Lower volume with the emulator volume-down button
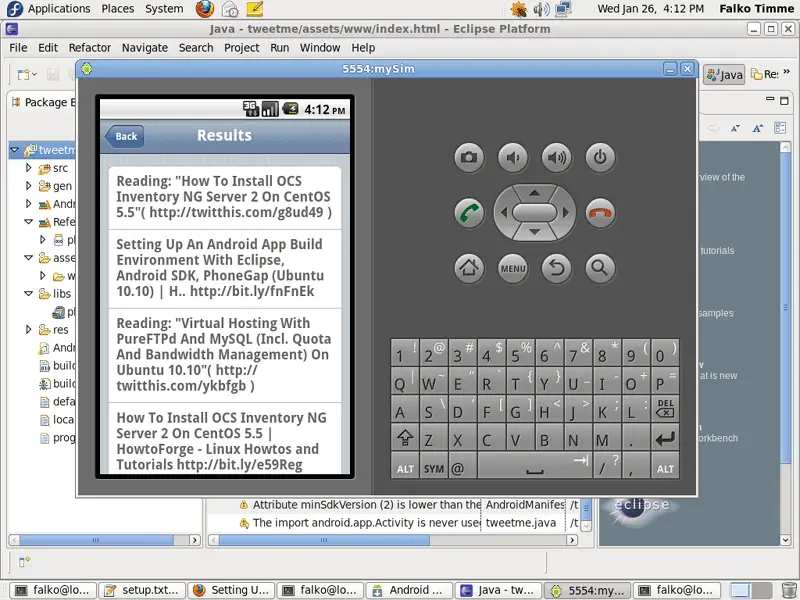 [x=513, y=158]
